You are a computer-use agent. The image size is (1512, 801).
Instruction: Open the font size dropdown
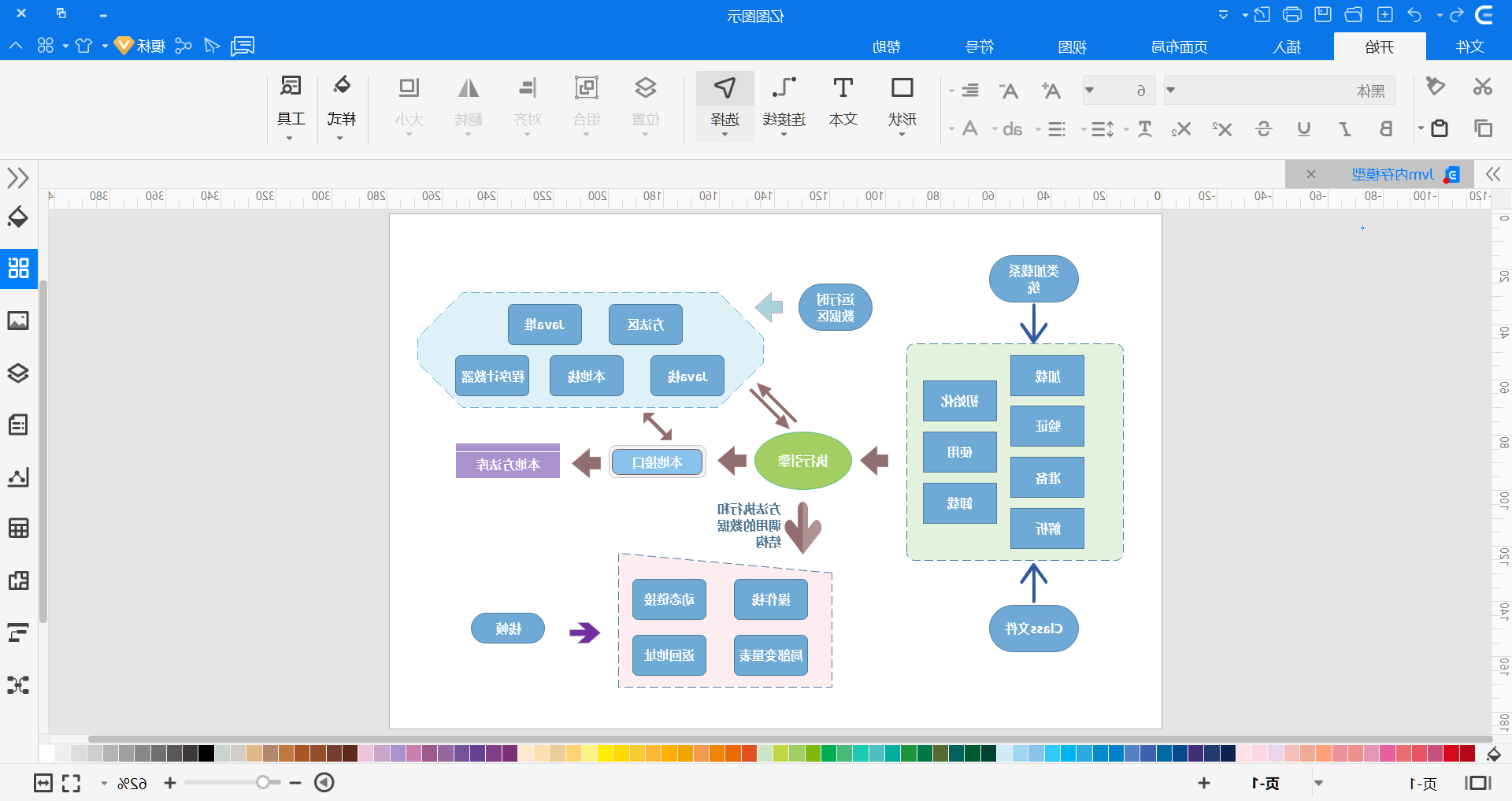point(1090,91)
